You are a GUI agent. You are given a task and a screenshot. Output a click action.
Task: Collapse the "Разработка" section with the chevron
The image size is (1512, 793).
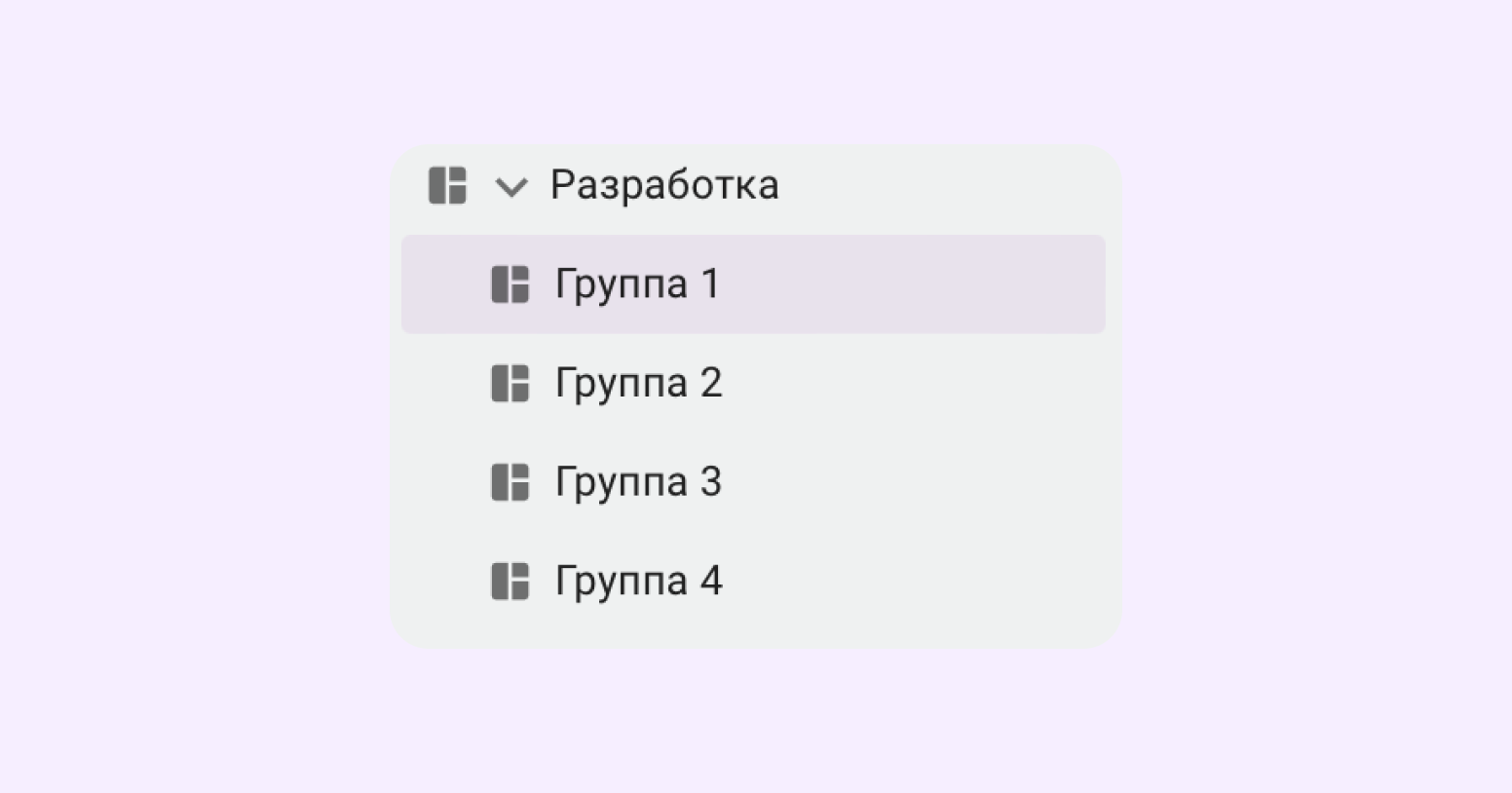click(x=511, y=186)
